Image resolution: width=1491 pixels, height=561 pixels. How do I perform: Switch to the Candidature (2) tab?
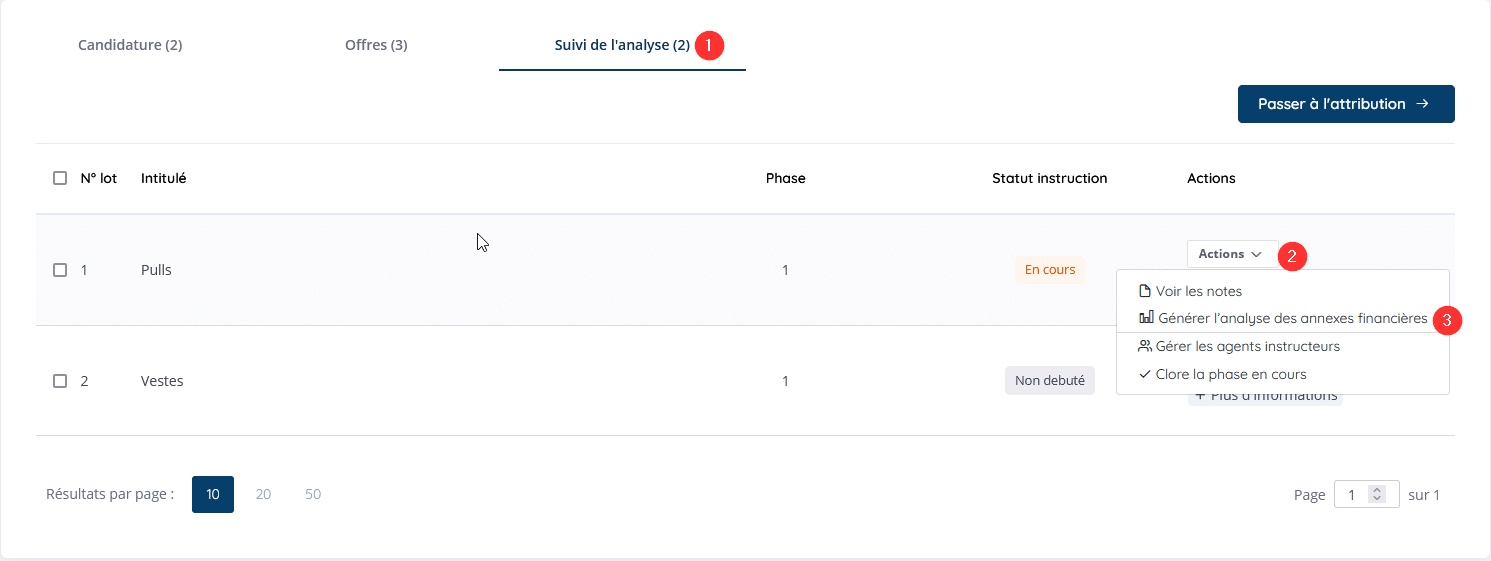130,45
